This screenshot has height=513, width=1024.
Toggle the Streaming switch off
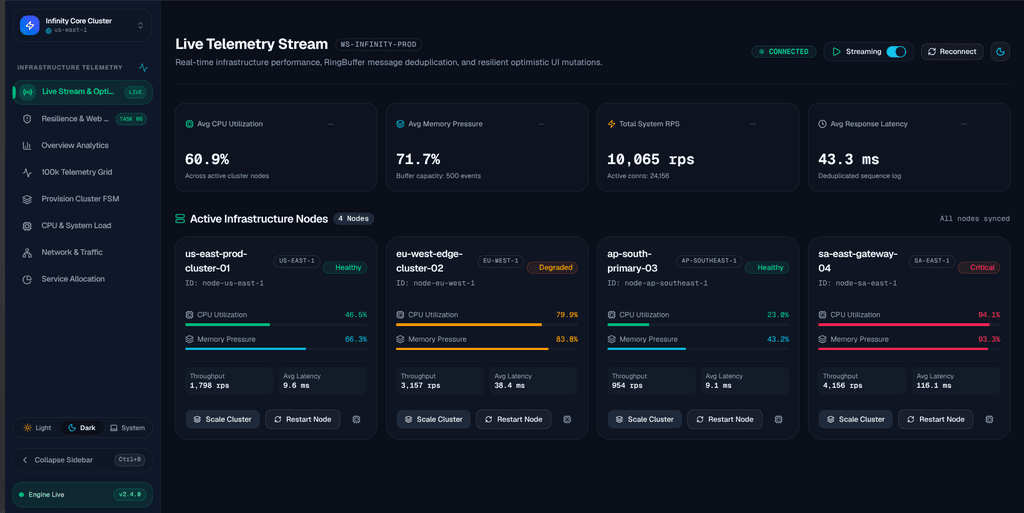(896, 52)
